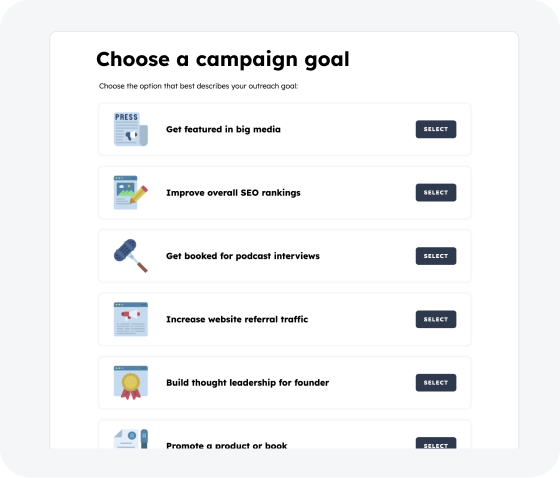The width and height of the screenshot is (560, 478).
Task: Click 'Get booked for podcast interviews' label
Action: click(x=243, y=256)
